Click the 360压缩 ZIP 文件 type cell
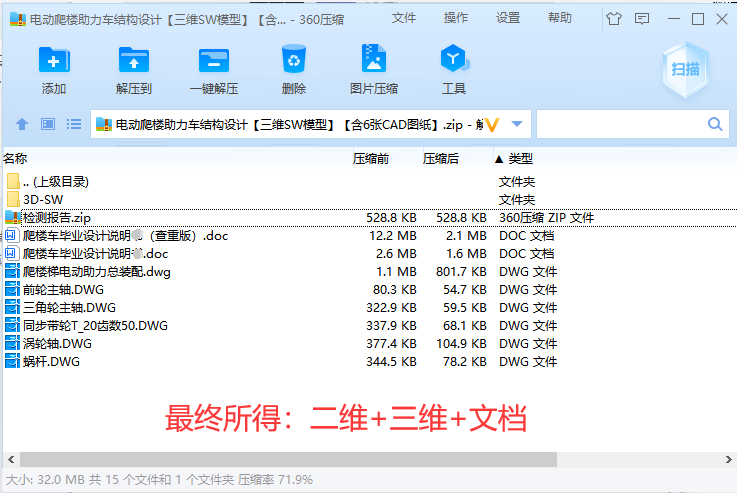This screenshot has width=737, height=493. 547,218
